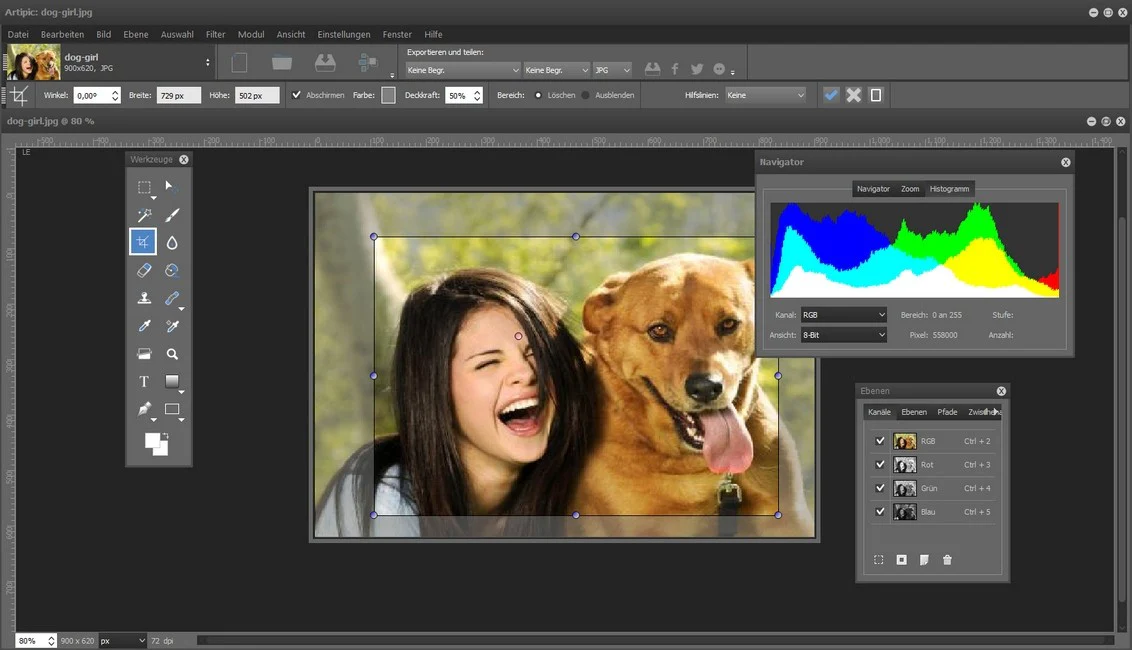Open the Filter menu
The width and height of the screenshot is (1132, 650).
click(215, 34)
